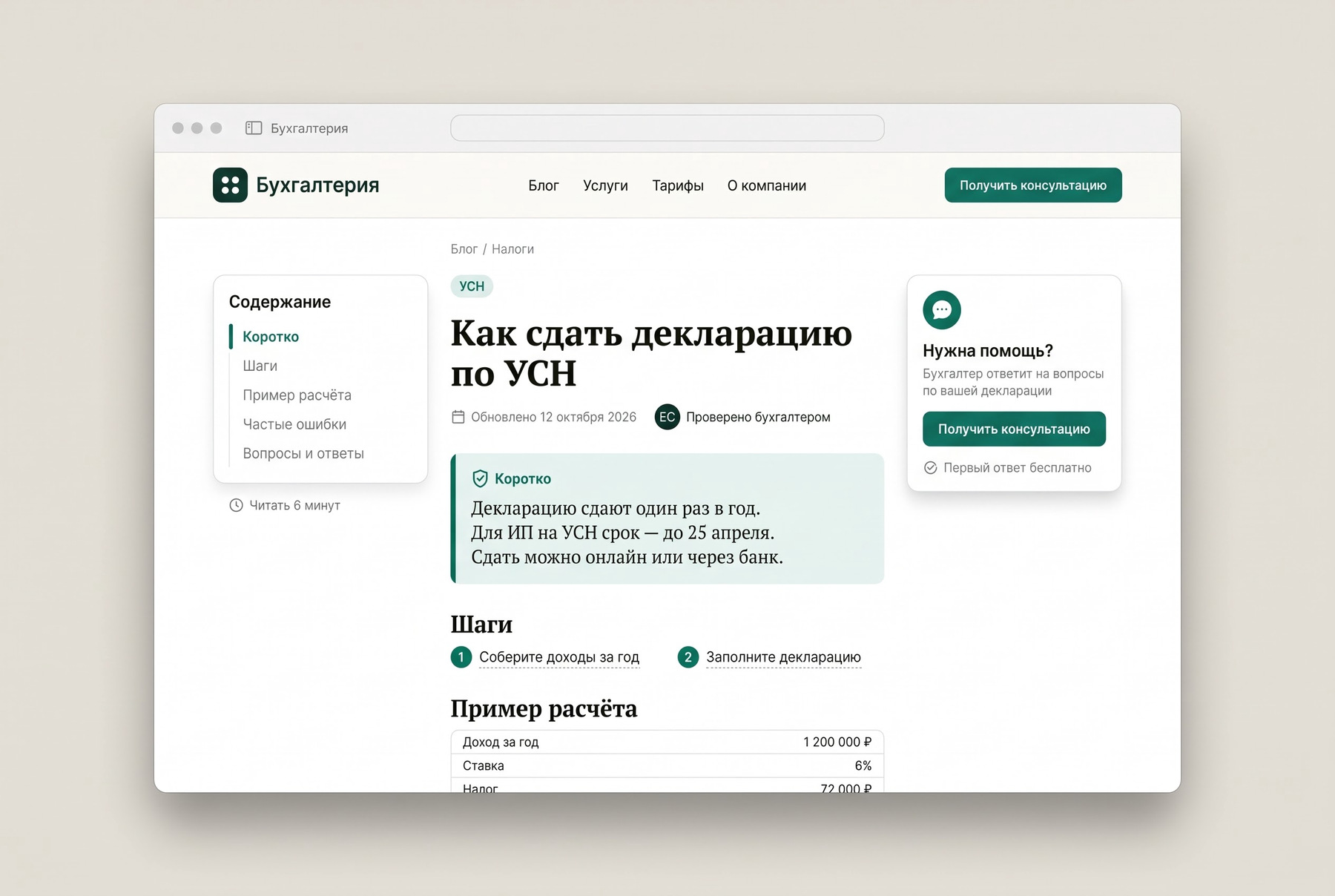Viewport: 1335px width, 896px height.
Task: Click the Бухгалтерия logo icon
Action: 230,185
